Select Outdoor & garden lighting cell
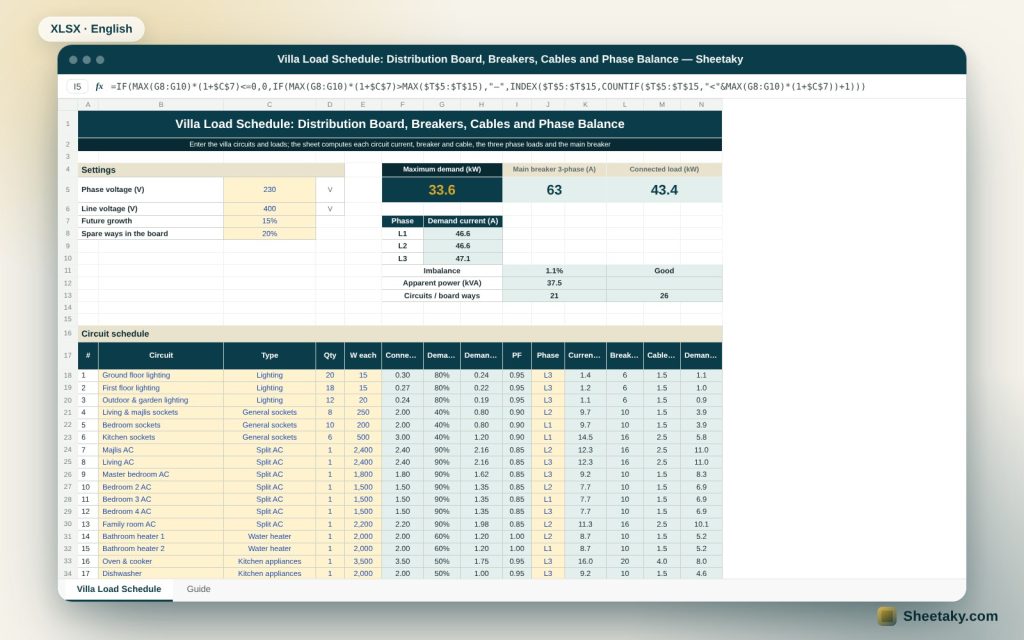Screen dimensions: 1024x640 click(161, 400)
